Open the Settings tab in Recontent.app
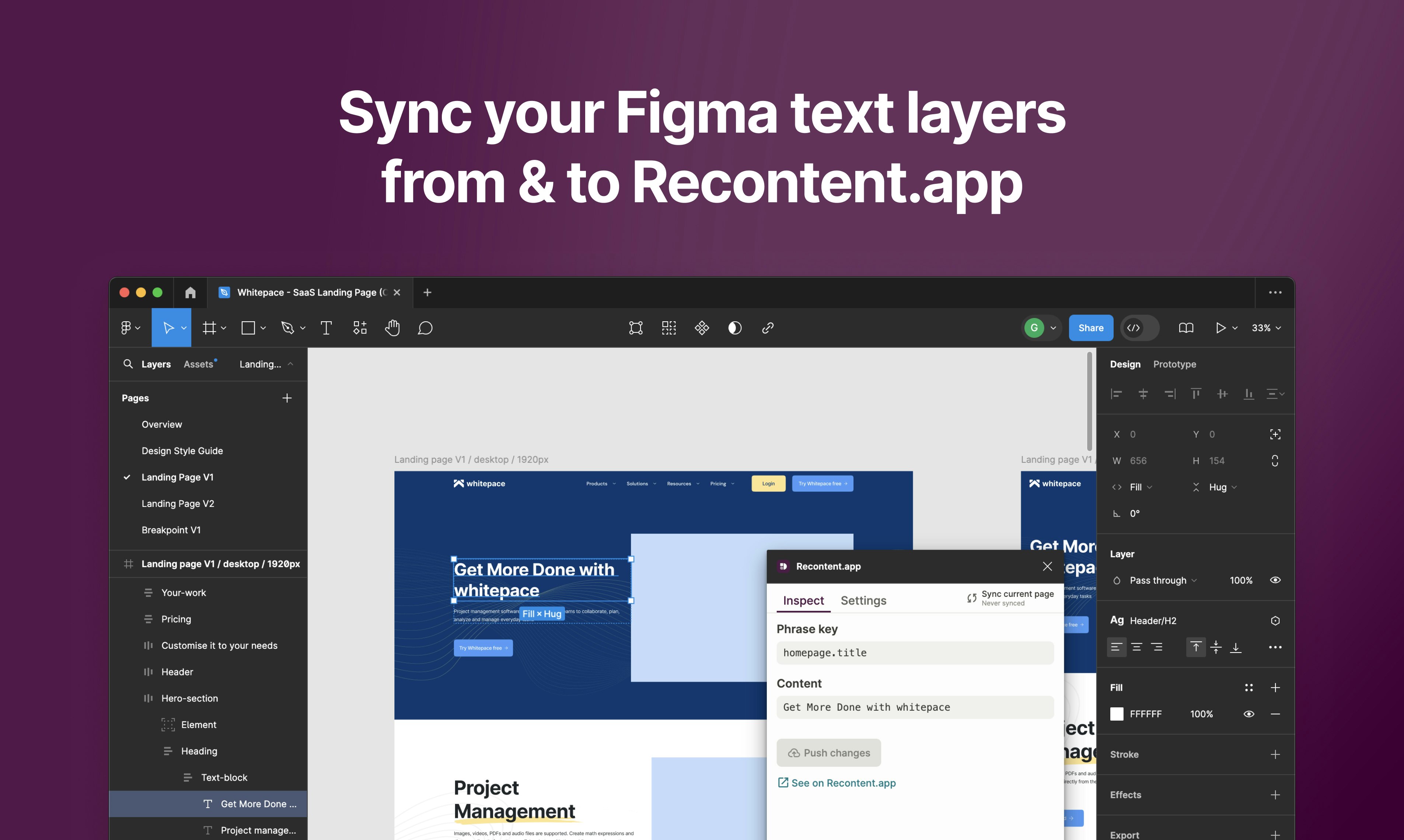 click(863, 601)
